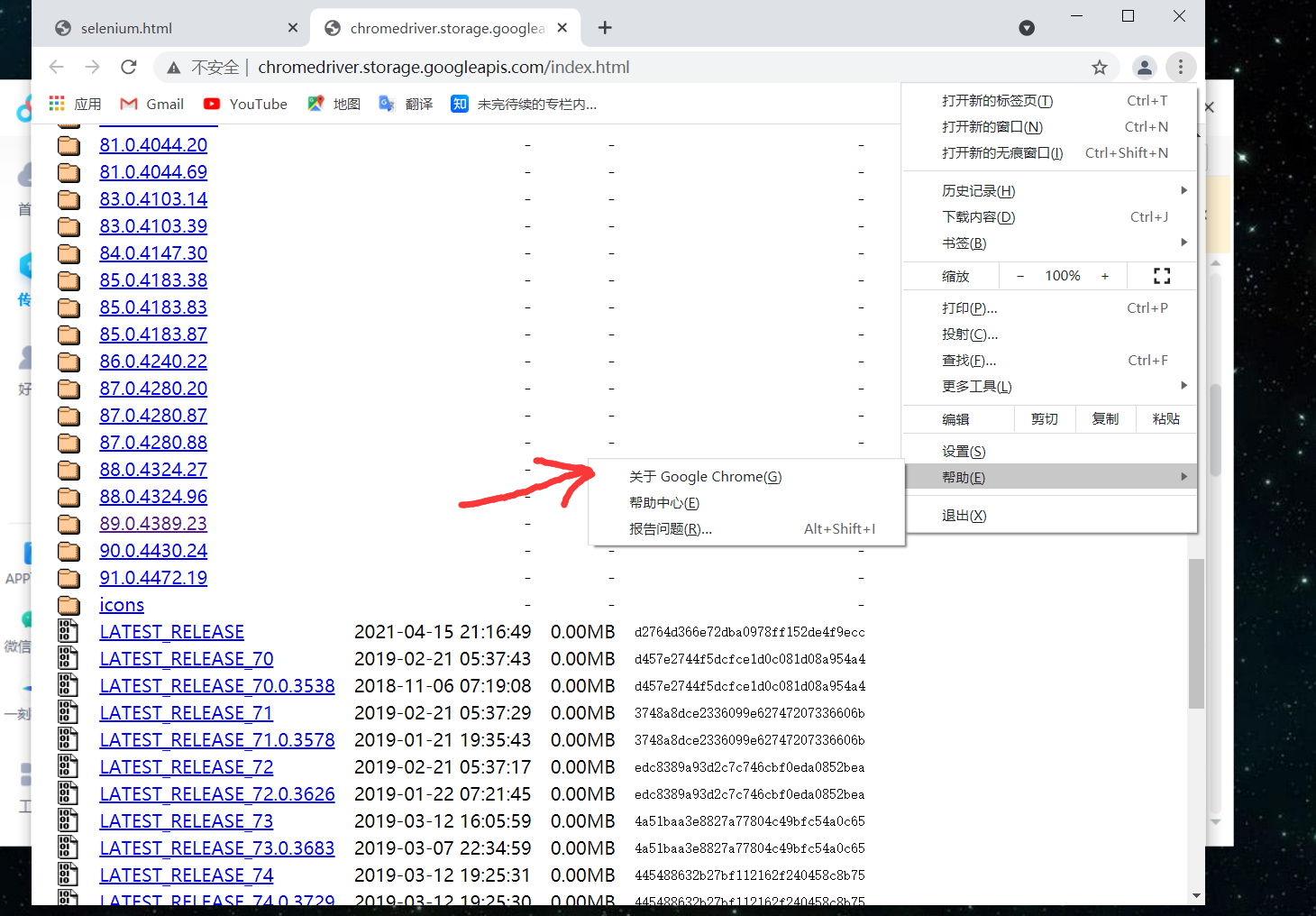The height and width of the screenshot is (916, 1316).
Task: Bookmark this page with the star icon
Action: pos(1099,66)
